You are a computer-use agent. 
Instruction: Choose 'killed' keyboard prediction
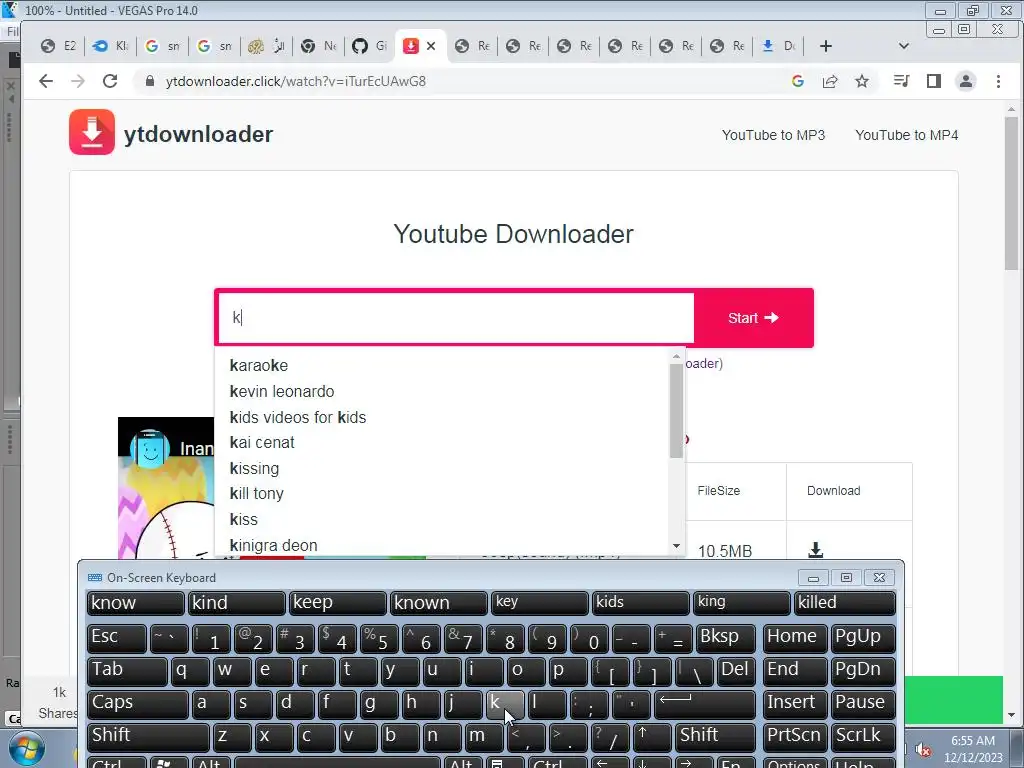[x=844, y=603]
